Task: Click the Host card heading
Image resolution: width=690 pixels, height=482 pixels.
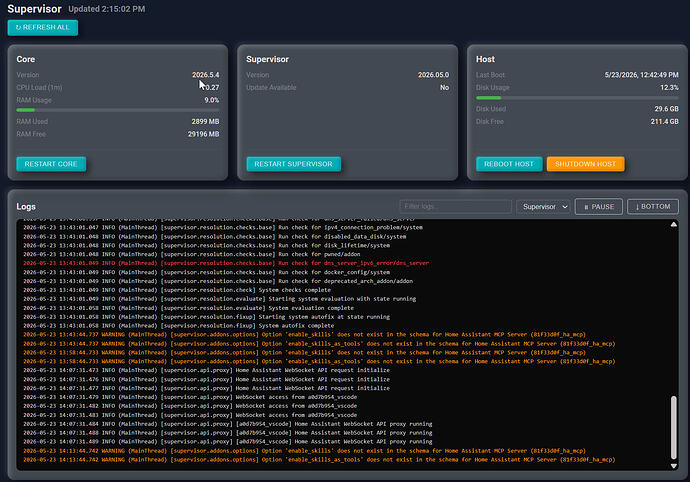Action: pos(485,59)
